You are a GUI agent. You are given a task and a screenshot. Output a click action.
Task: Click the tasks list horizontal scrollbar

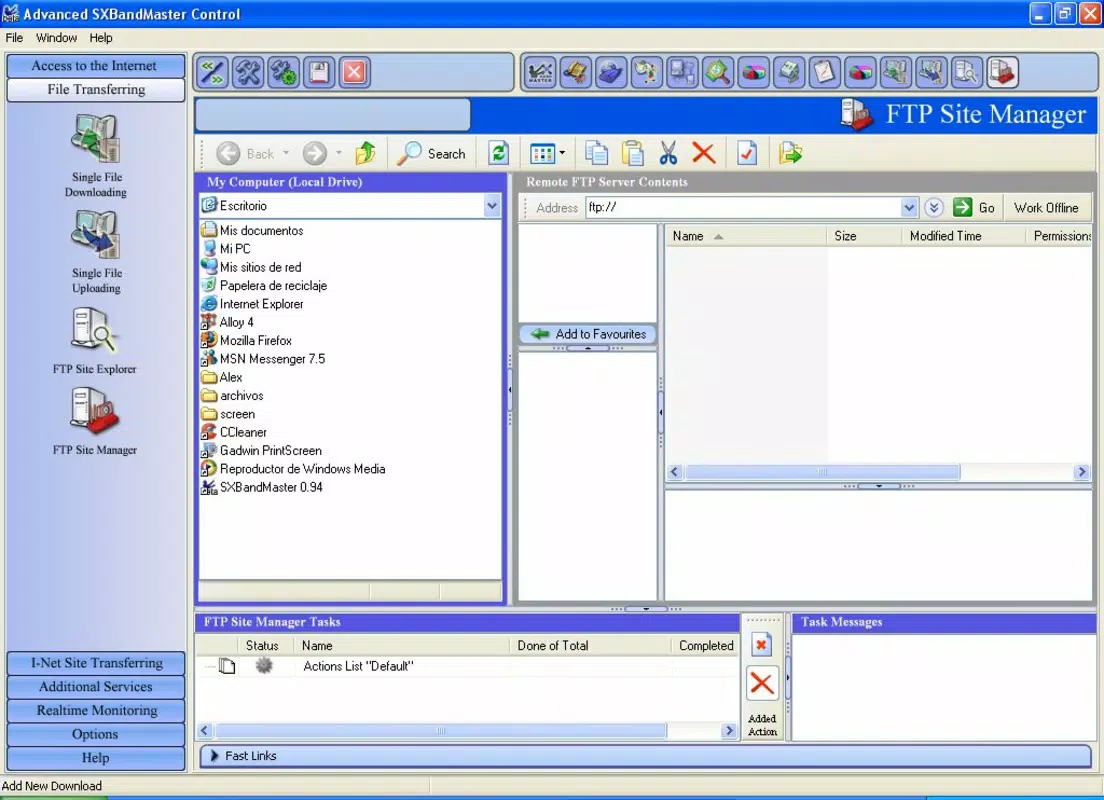click(441, 730)
